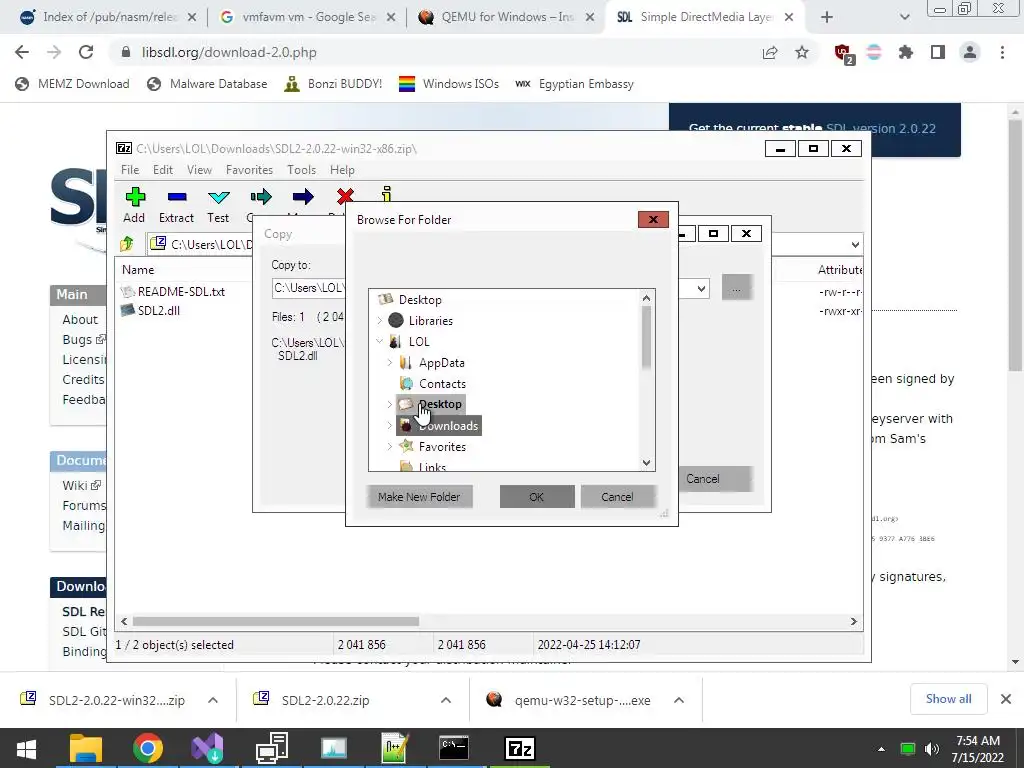Image resolution: width=1024 pixels, height=768 pixels.
Task: Click the Test toolbar icon in 7-Zip
Action: (218, 197)
